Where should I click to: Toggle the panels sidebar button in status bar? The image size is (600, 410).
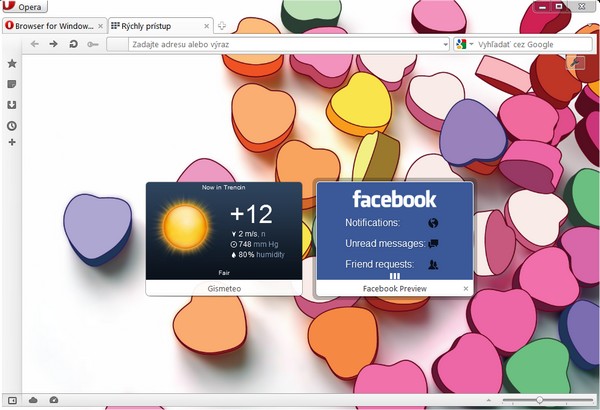(12, 400)
